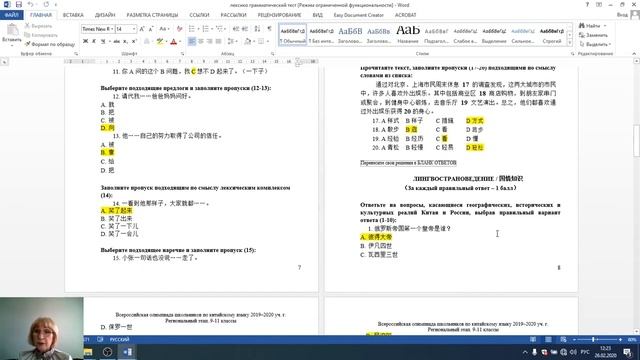Open Заменить (Replace) dialog
The height and width of the screenshot is (360, 640).
(593, 35)
